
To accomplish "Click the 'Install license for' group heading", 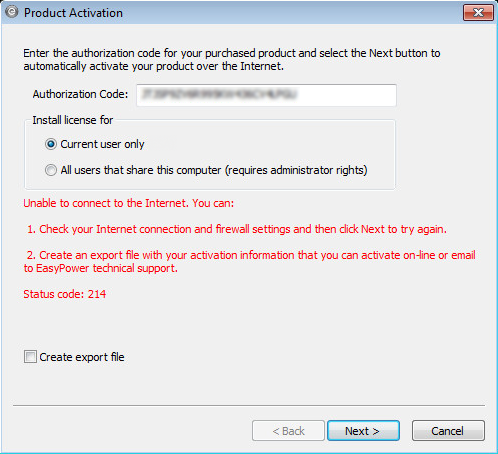I will pos(73,120).
